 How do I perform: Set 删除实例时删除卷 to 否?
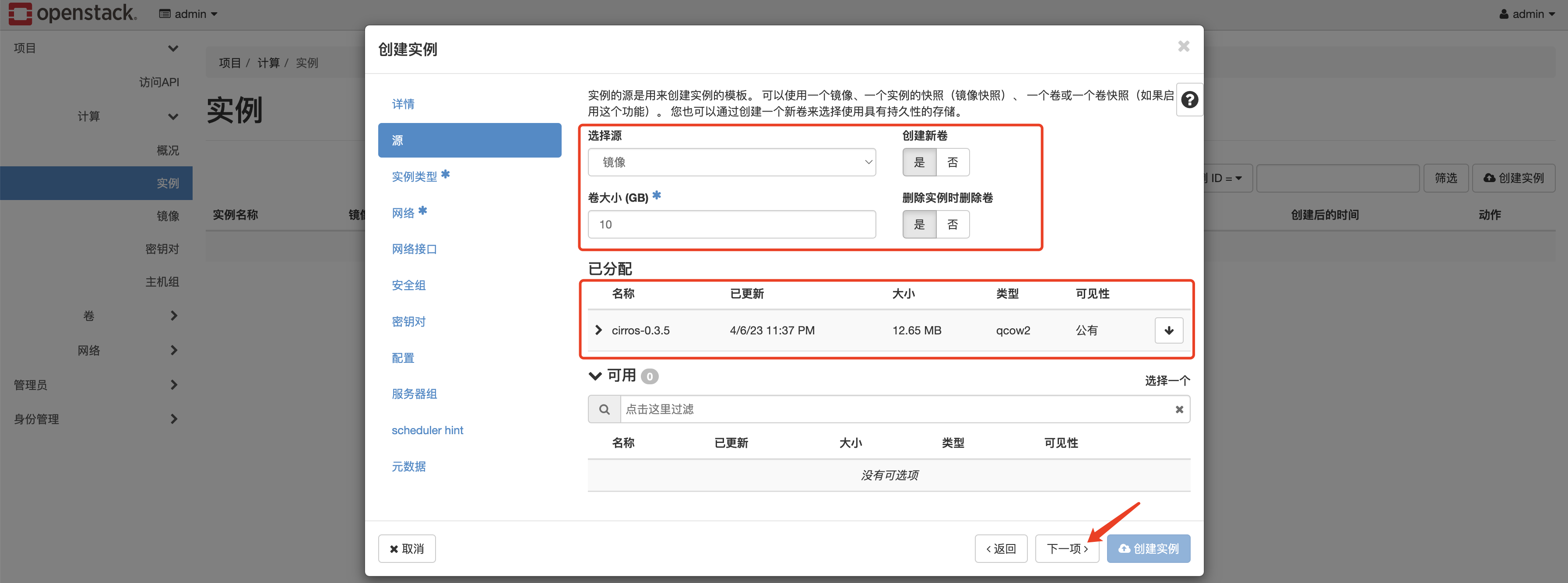(x=953, y=224)
